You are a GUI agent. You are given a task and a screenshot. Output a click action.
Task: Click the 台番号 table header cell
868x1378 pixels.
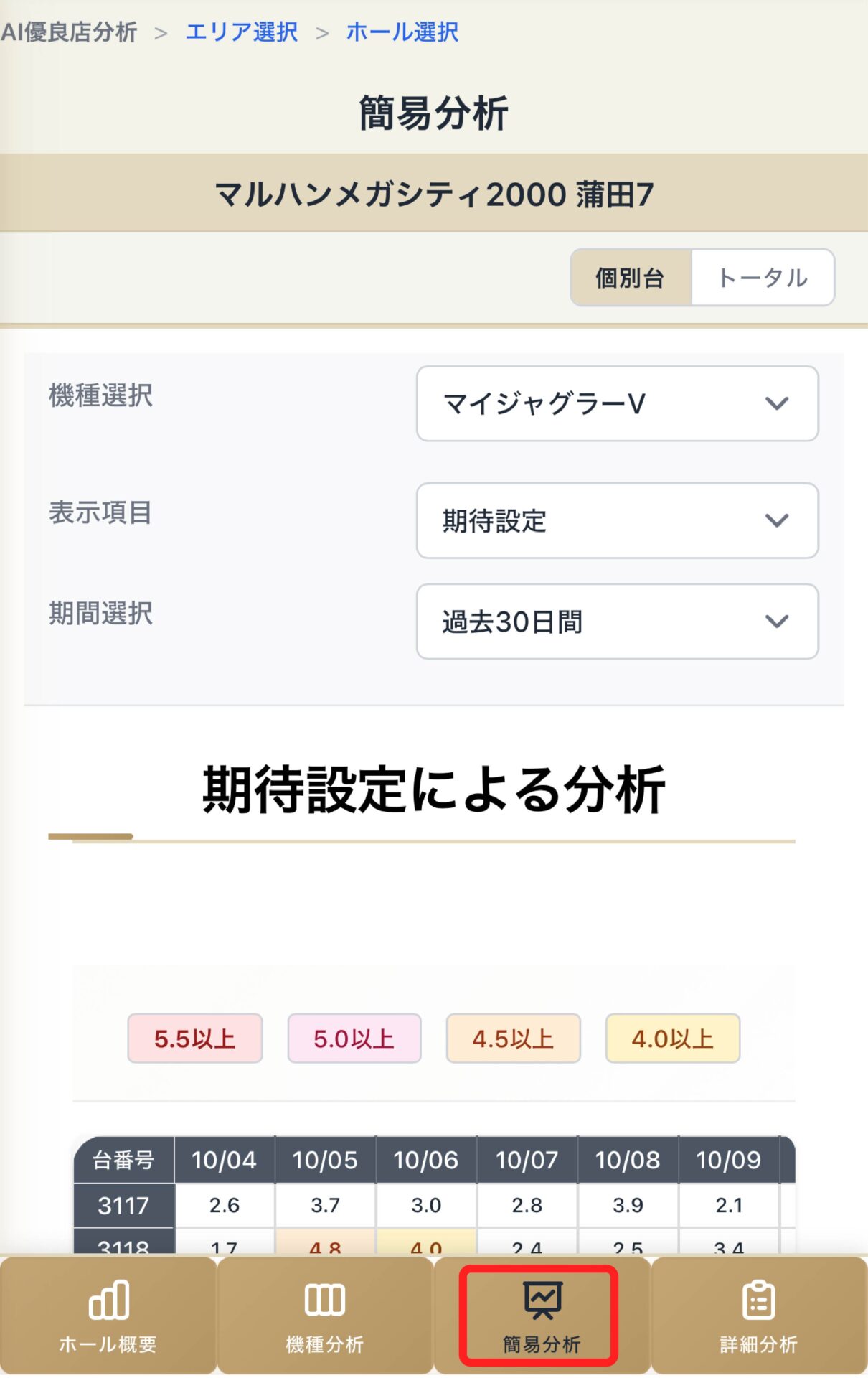pyautogui.click(x=123, y=1160)
